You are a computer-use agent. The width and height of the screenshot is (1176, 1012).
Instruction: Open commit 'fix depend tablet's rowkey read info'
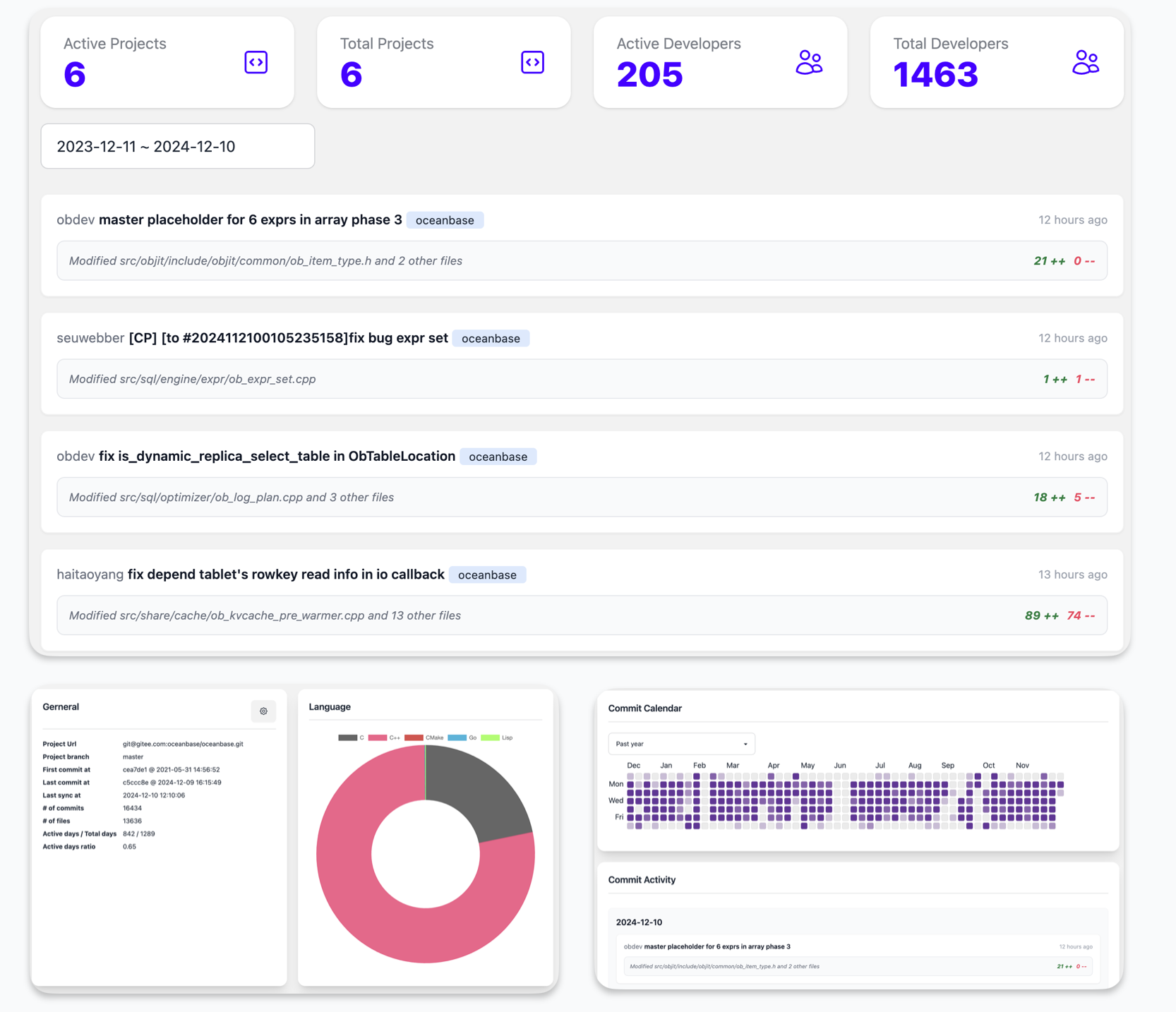pos(286,574)
